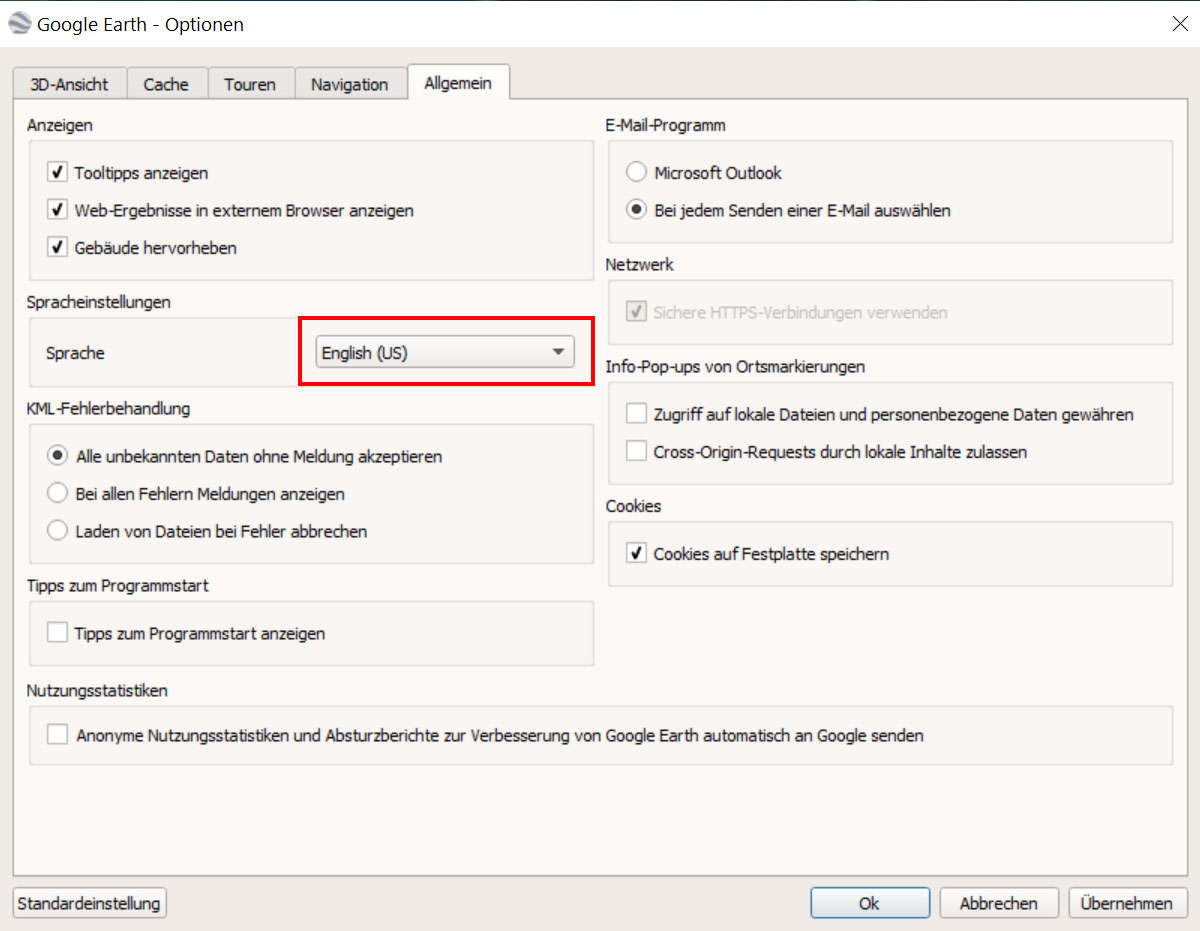
Task: Check Zugriff auf lokale Dateien gewähren
Action: coord(636,414)
